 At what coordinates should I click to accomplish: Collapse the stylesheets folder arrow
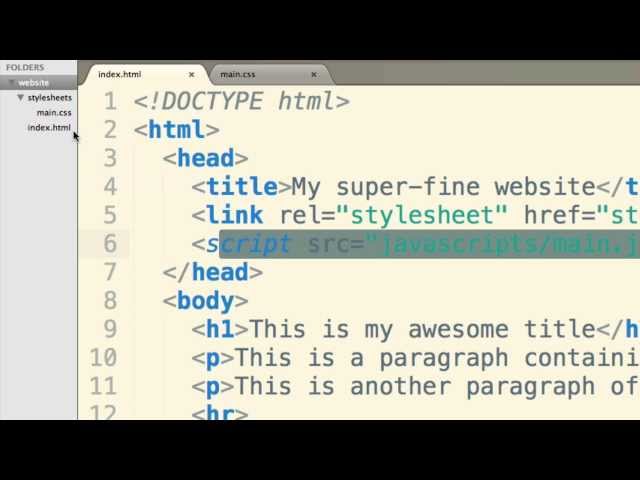20,98
